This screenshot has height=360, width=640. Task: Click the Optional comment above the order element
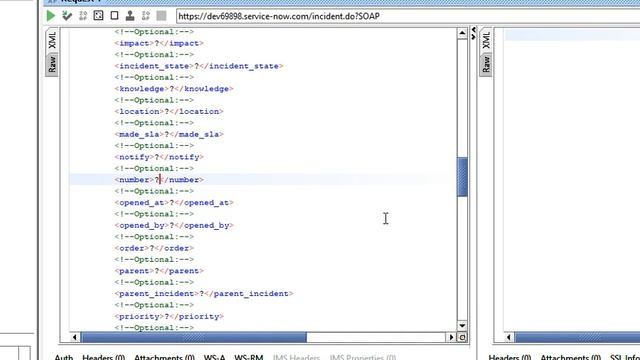(x=154, y=237)
